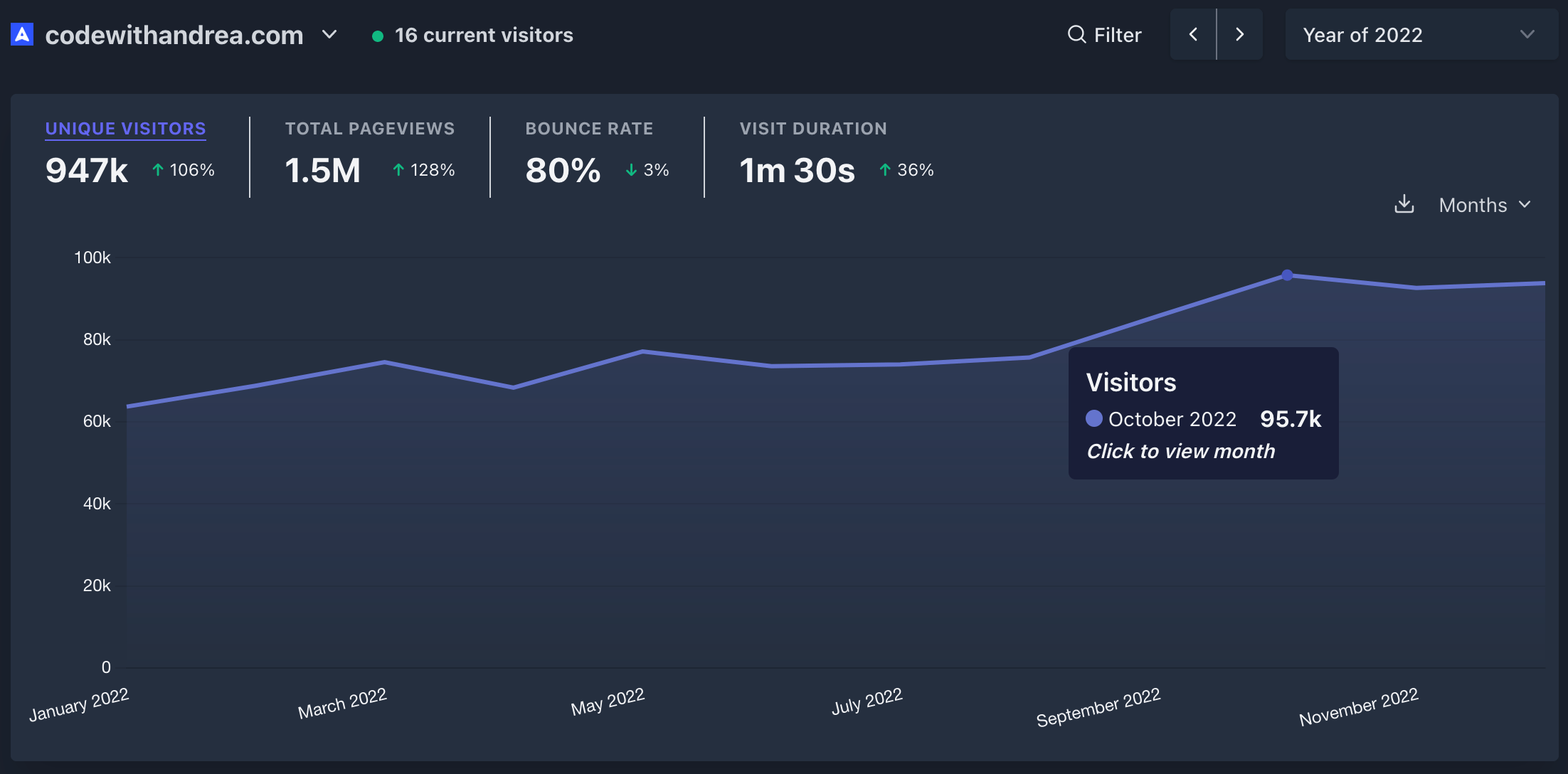The width and height of the screenshot is (1568, 774).
Task: Click the 16 current visitors label
Action: pos(484,35)
